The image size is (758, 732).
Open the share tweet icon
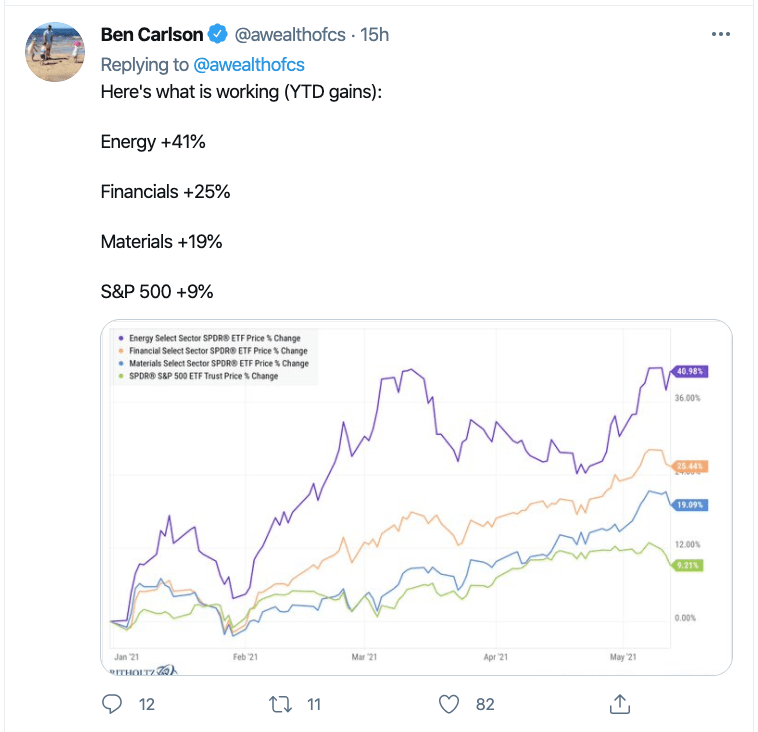[x=619, y=704]
